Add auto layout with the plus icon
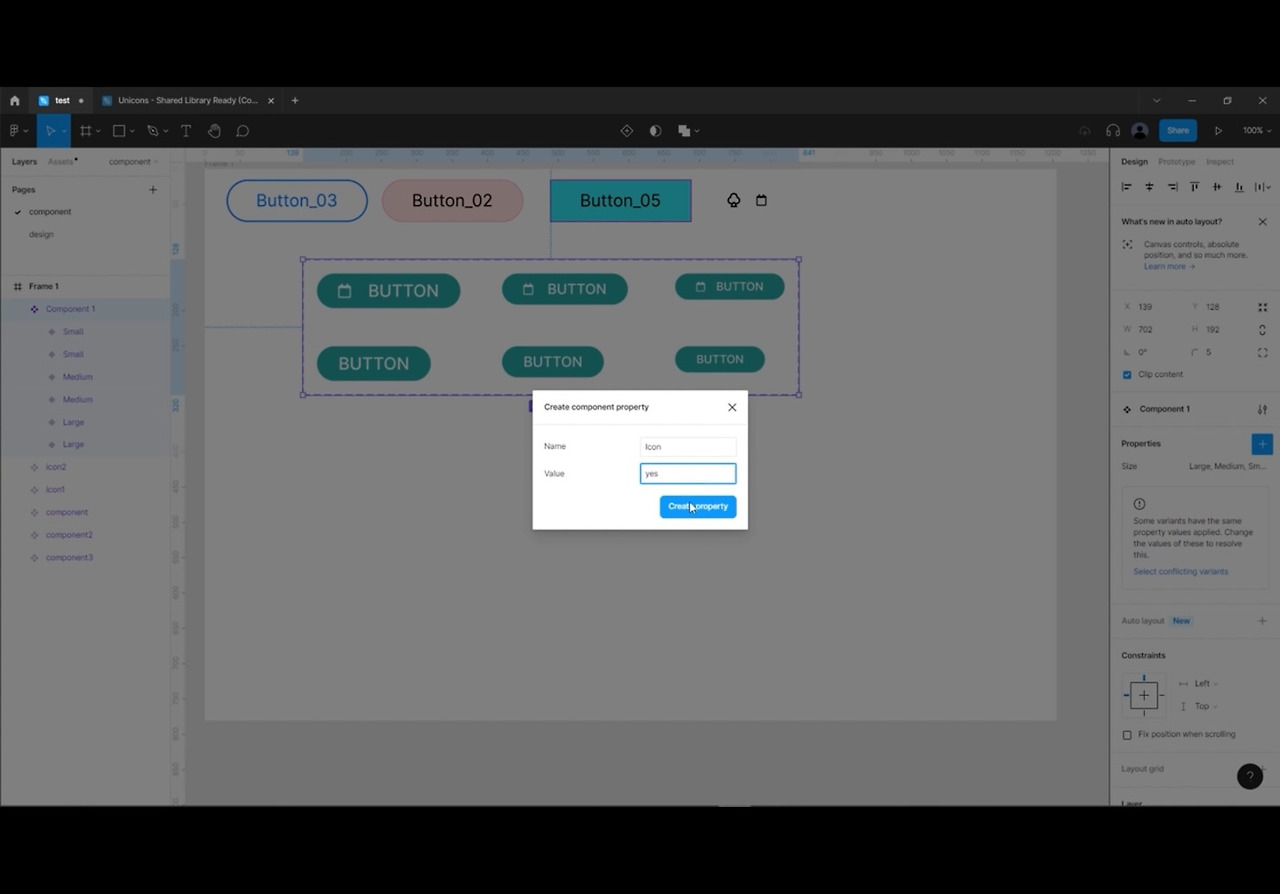1280x894 pixels. point(1262,621)
